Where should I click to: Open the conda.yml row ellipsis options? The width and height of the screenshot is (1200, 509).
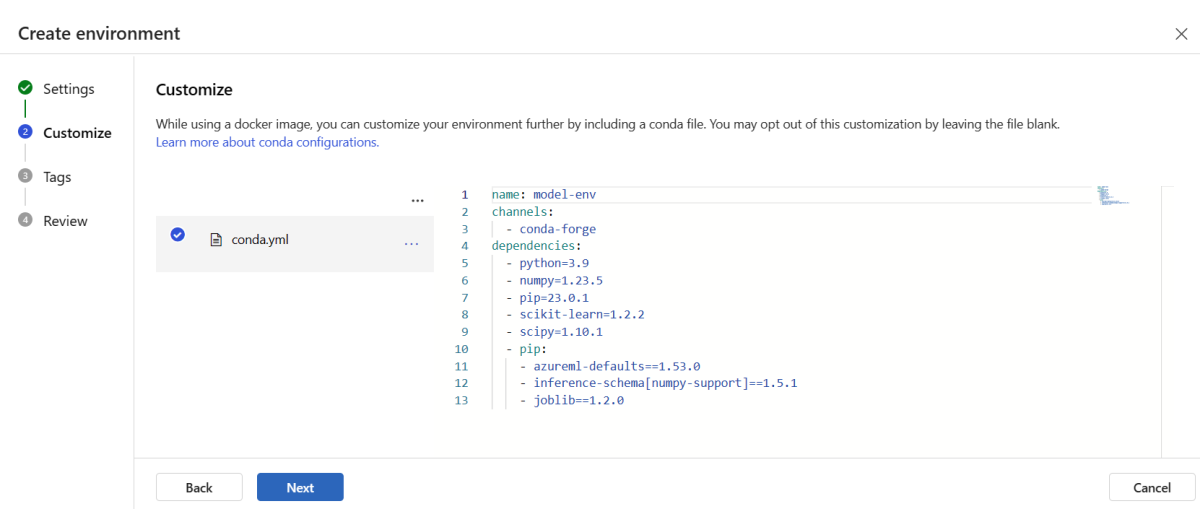411,243
